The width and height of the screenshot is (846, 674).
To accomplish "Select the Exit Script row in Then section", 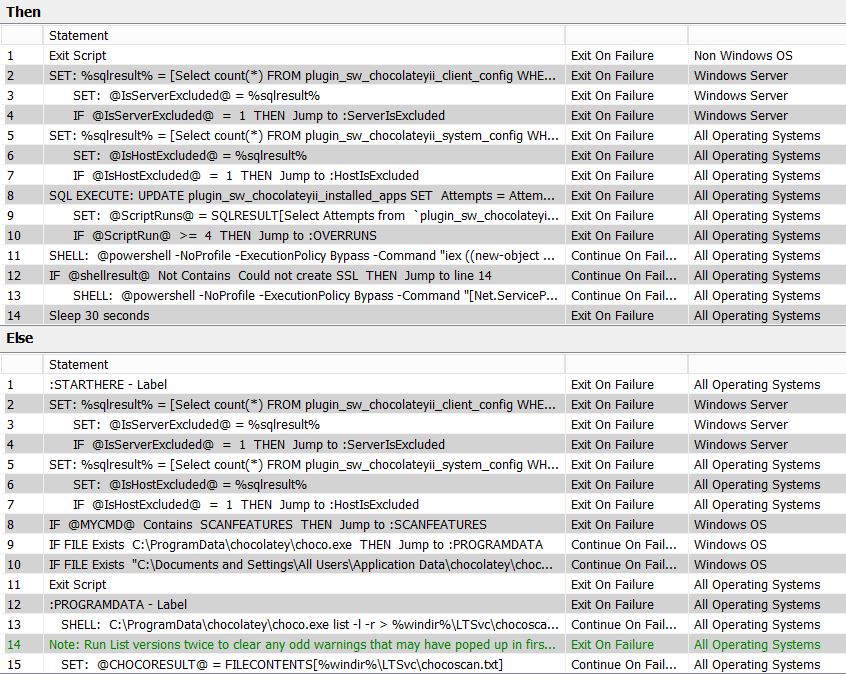I will 78,56.
